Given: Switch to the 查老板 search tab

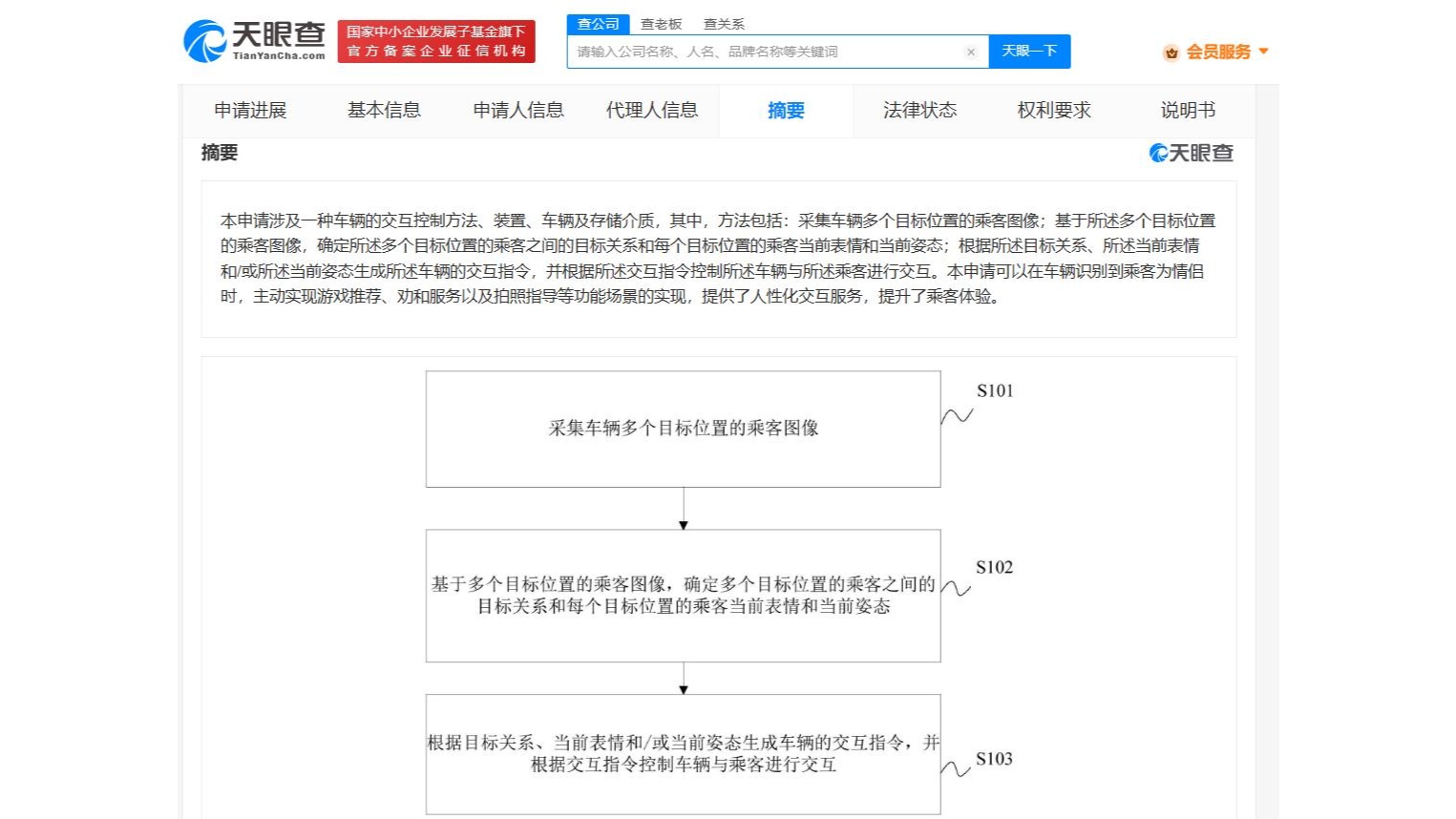Looking at the screenshot, I should [661, 23].
